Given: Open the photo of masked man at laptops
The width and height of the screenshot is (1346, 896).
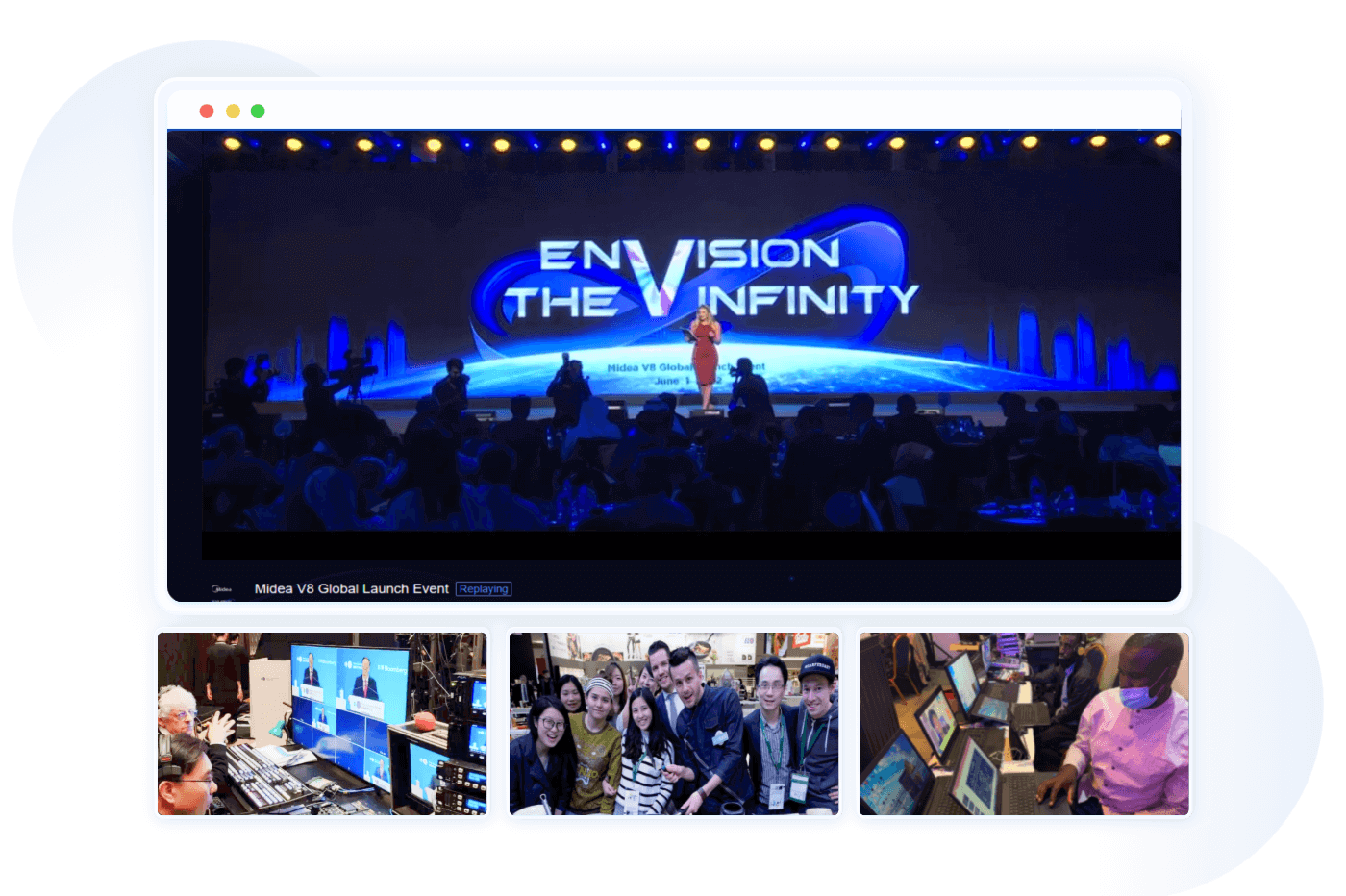Looking at the screenshot, I should 1024,724.
